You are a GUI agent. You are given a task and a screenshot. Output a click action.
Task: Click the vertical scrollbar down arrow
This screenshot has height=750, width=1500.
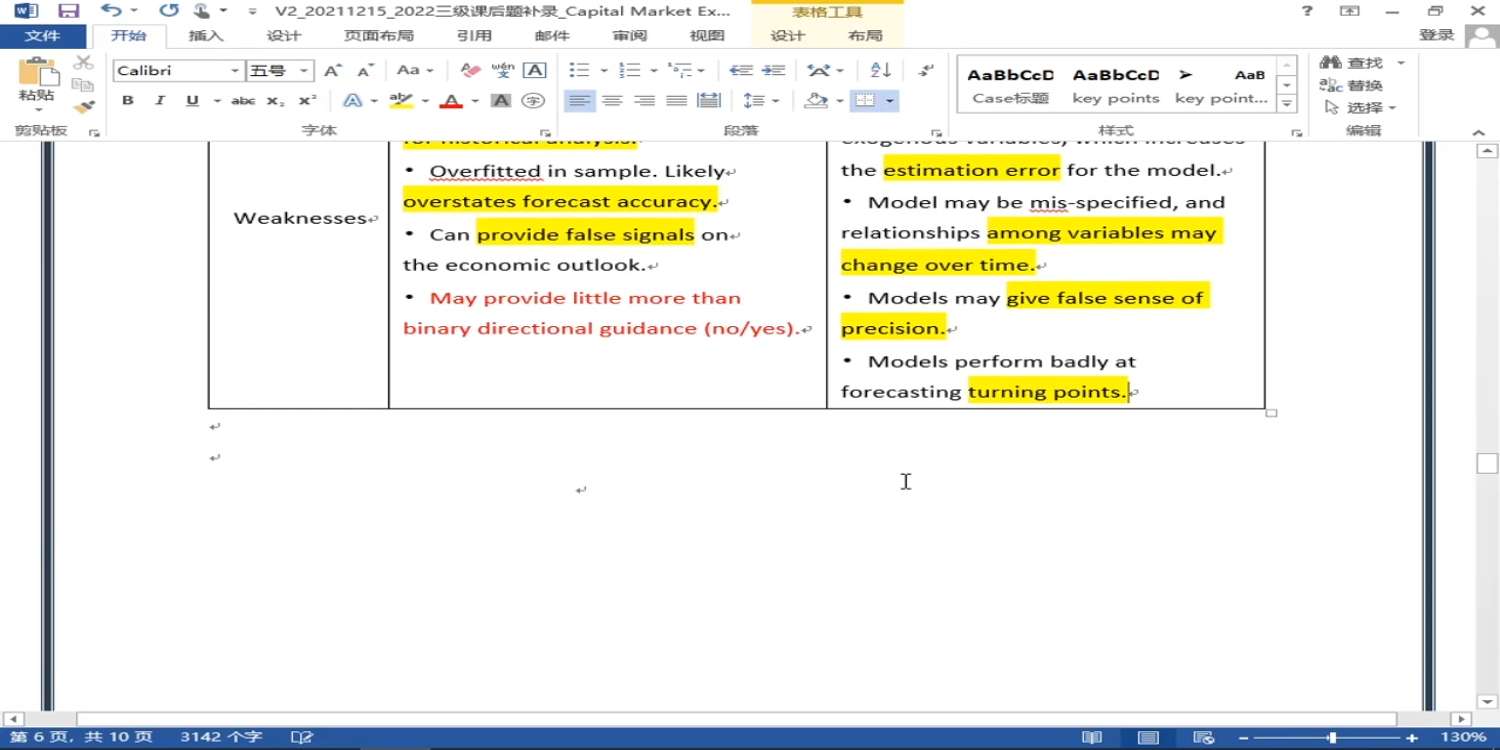pyautogui.click(x=1487, y=702)
